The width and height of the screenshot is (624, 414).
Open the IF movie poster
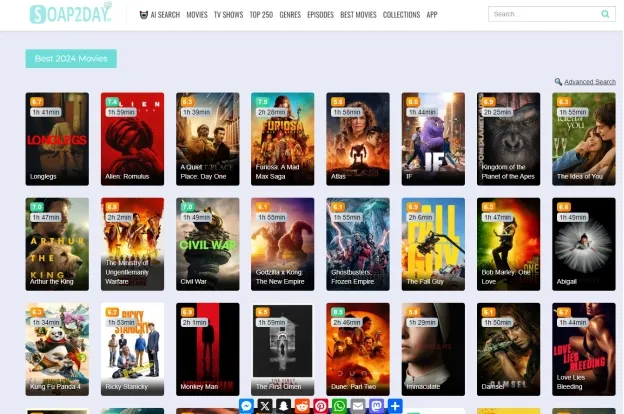pos(433,139)
